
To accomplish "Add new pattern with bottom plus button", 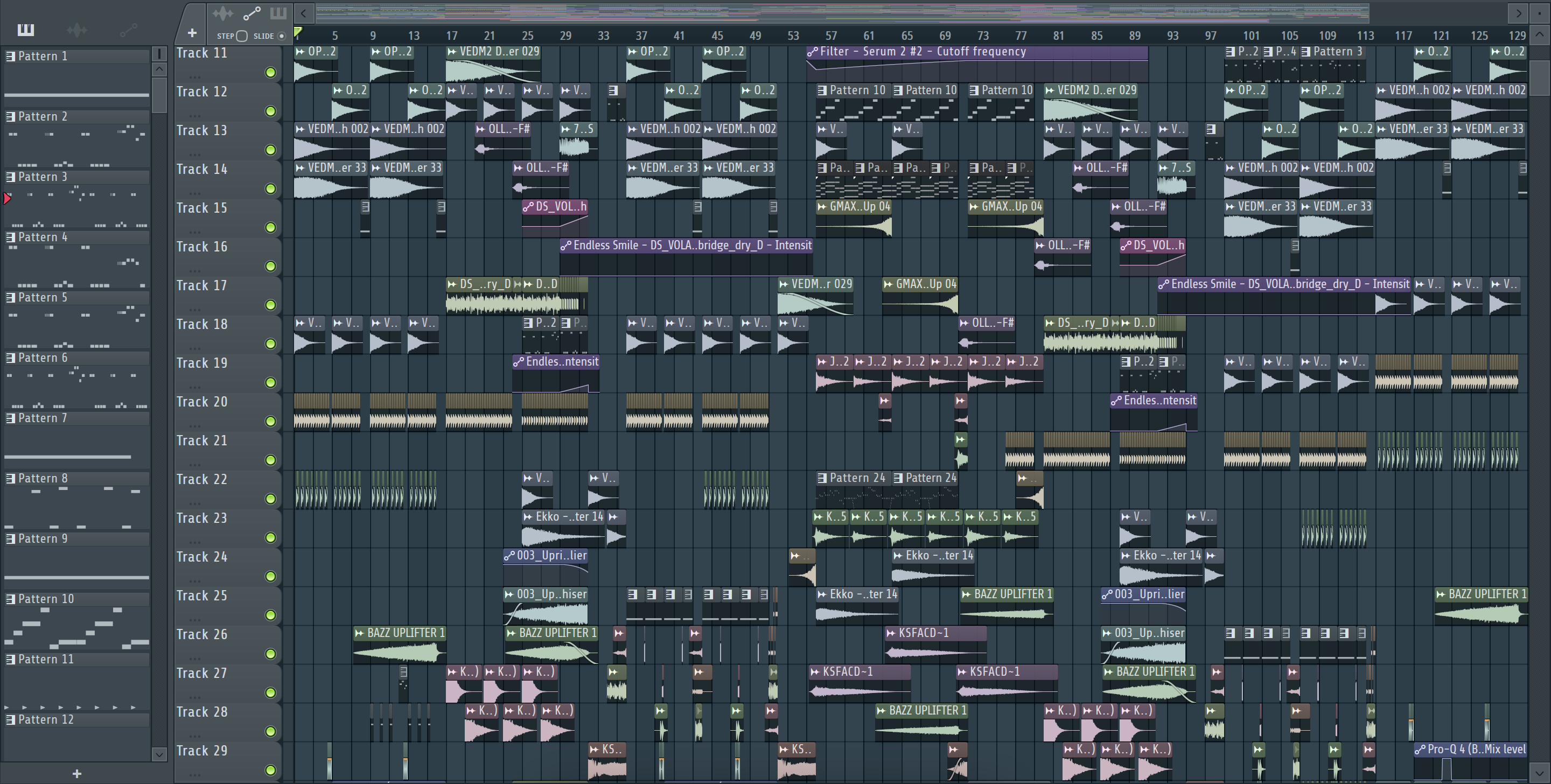I will (x=76, y=773).
